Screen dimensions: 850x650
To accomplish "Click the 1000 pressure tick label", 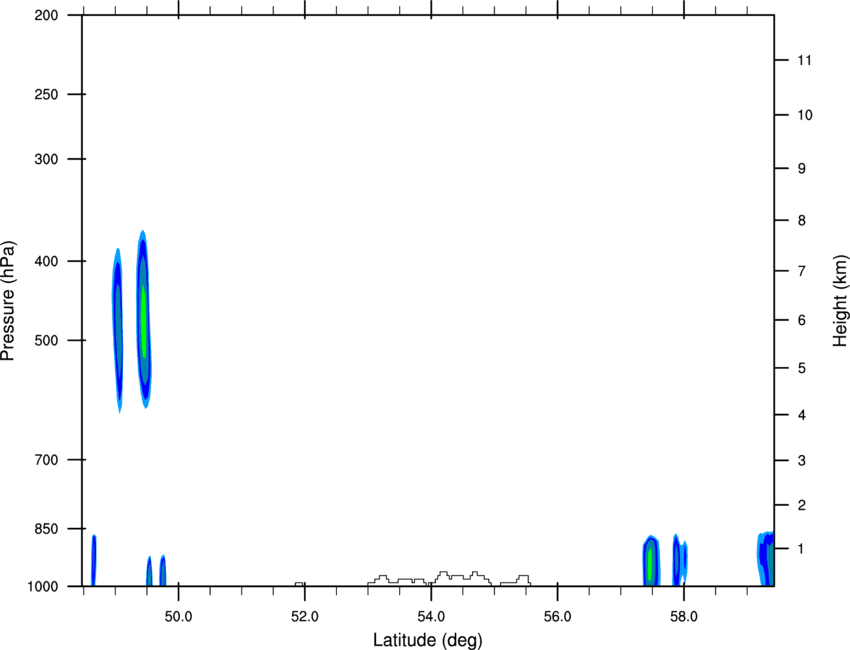I will [x=43, y=587].
